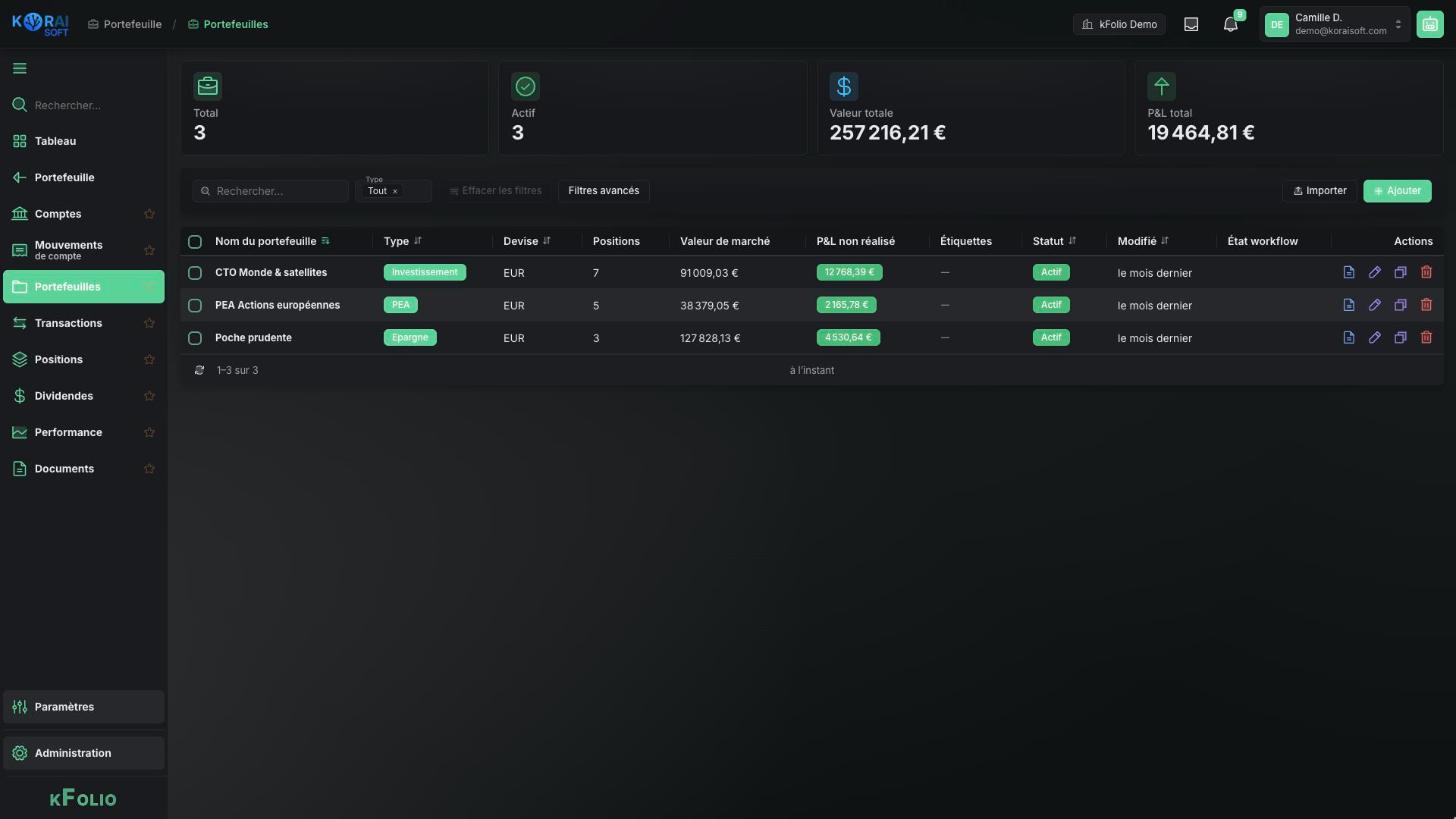Open Positions in sidebar

pos(83,360)
